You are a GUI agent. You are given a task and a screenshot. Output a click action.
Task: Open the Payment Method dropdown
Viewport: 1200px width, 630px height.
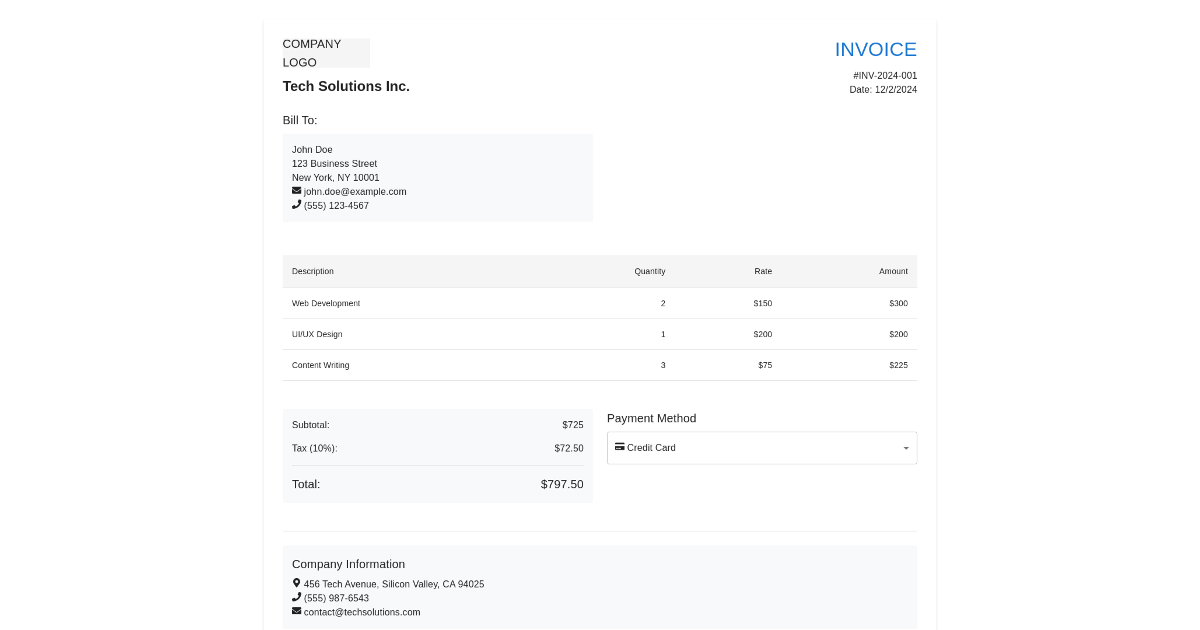coord(760,448)
